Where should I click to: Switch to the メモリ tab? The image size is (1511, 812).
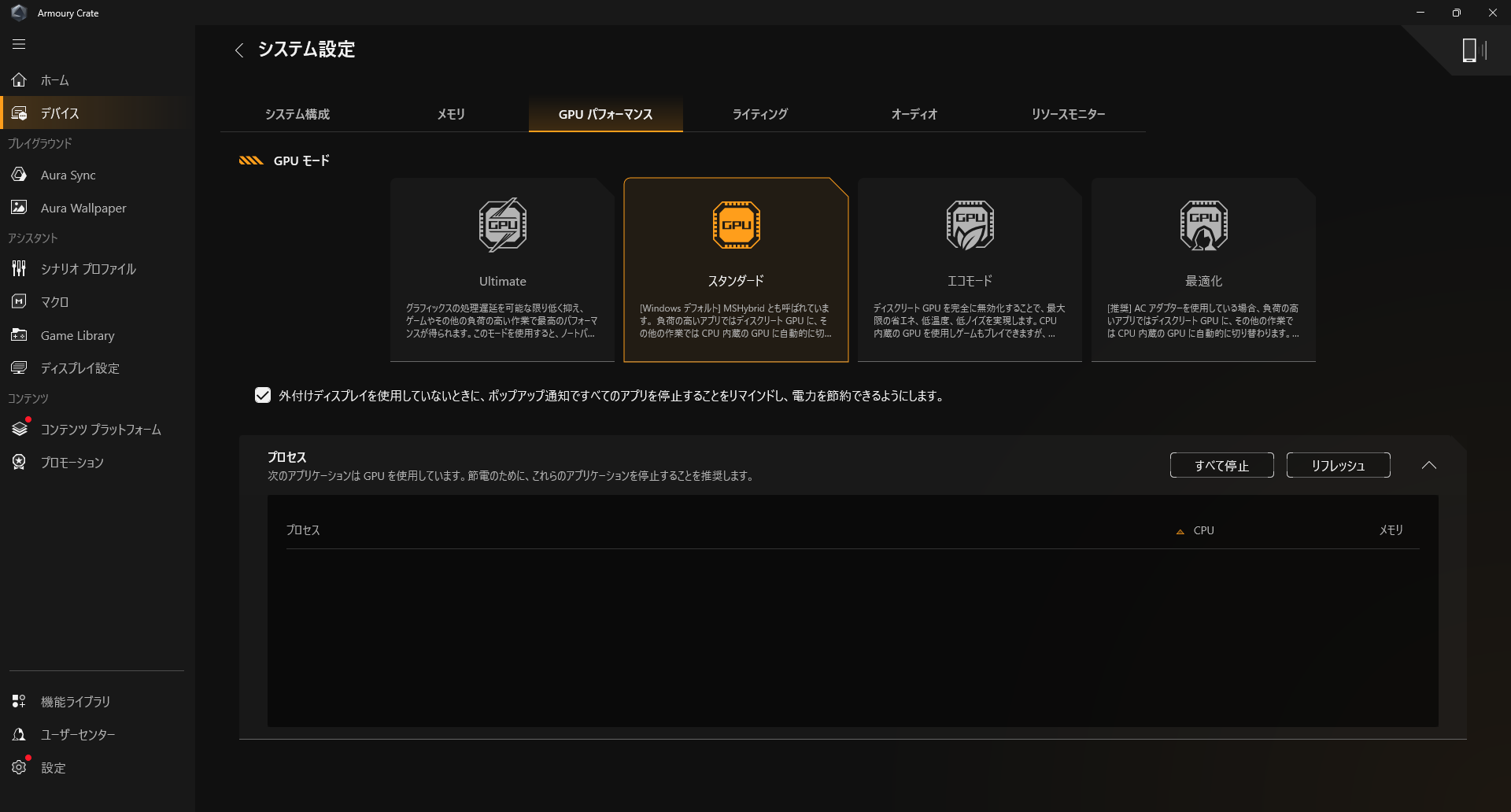[452, 114]
